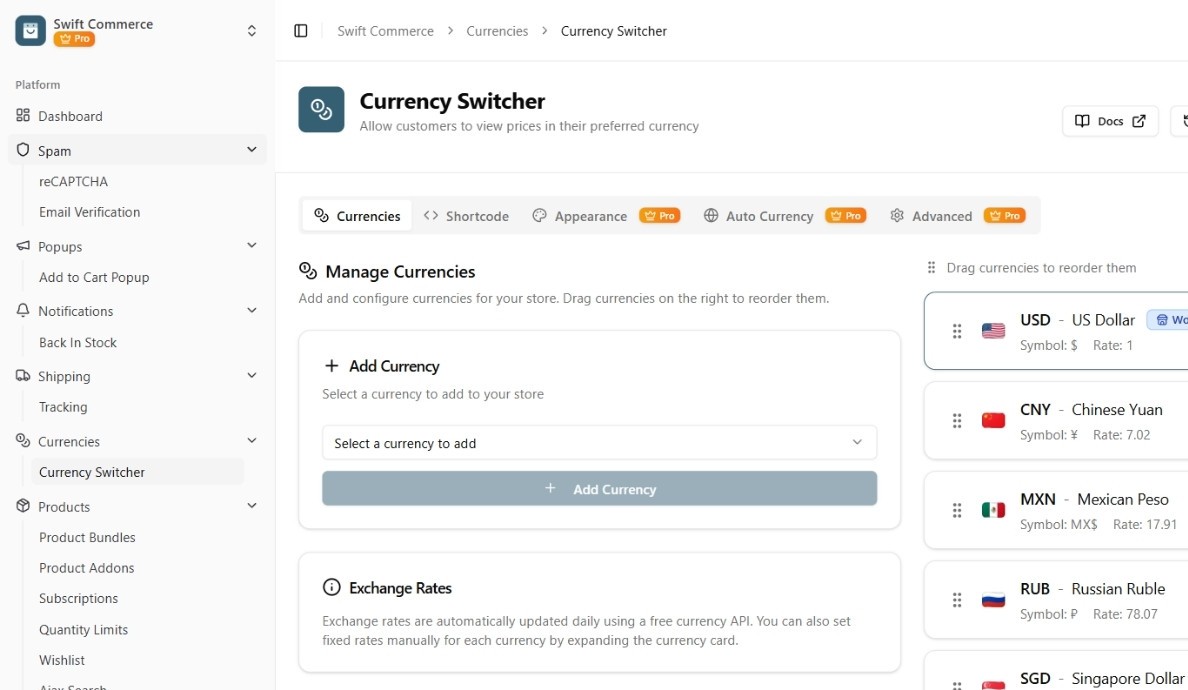Collapse the Spam menu section
1188x690 pixels.
251,150
